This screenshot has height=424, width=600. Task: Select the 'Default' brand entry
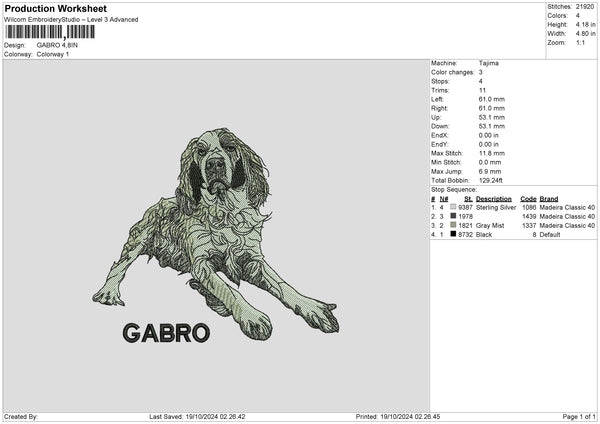coord(550,235)
